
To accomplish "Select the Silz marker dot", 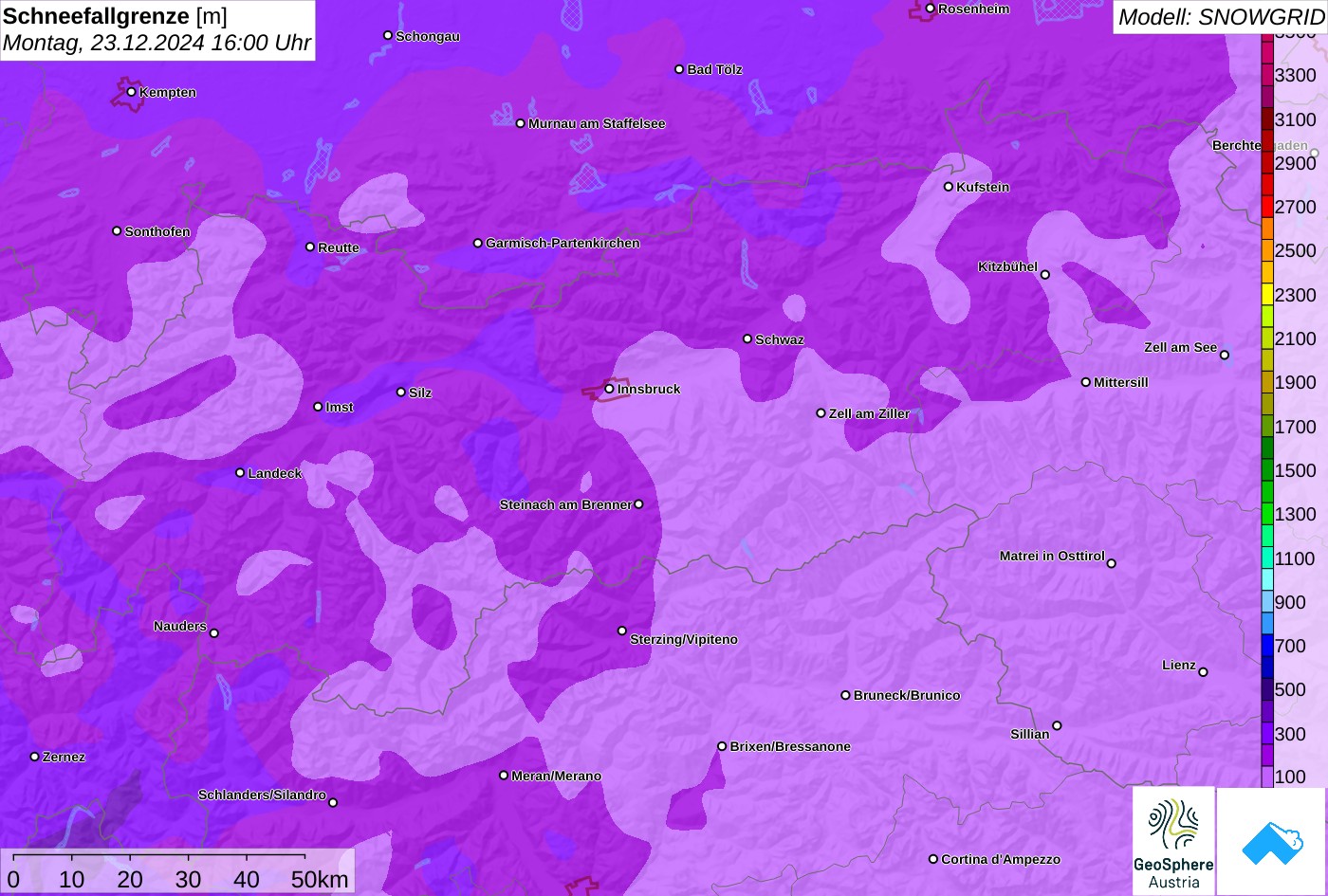I will coord(400,392).
